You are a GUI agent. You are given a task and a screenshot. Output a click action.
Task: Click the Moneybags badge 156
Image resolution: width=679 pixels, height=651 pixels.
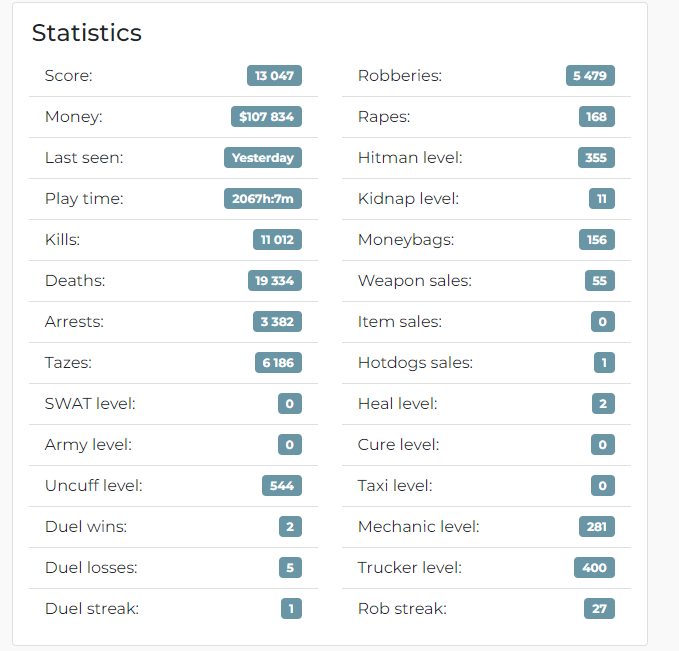point(596,240)
